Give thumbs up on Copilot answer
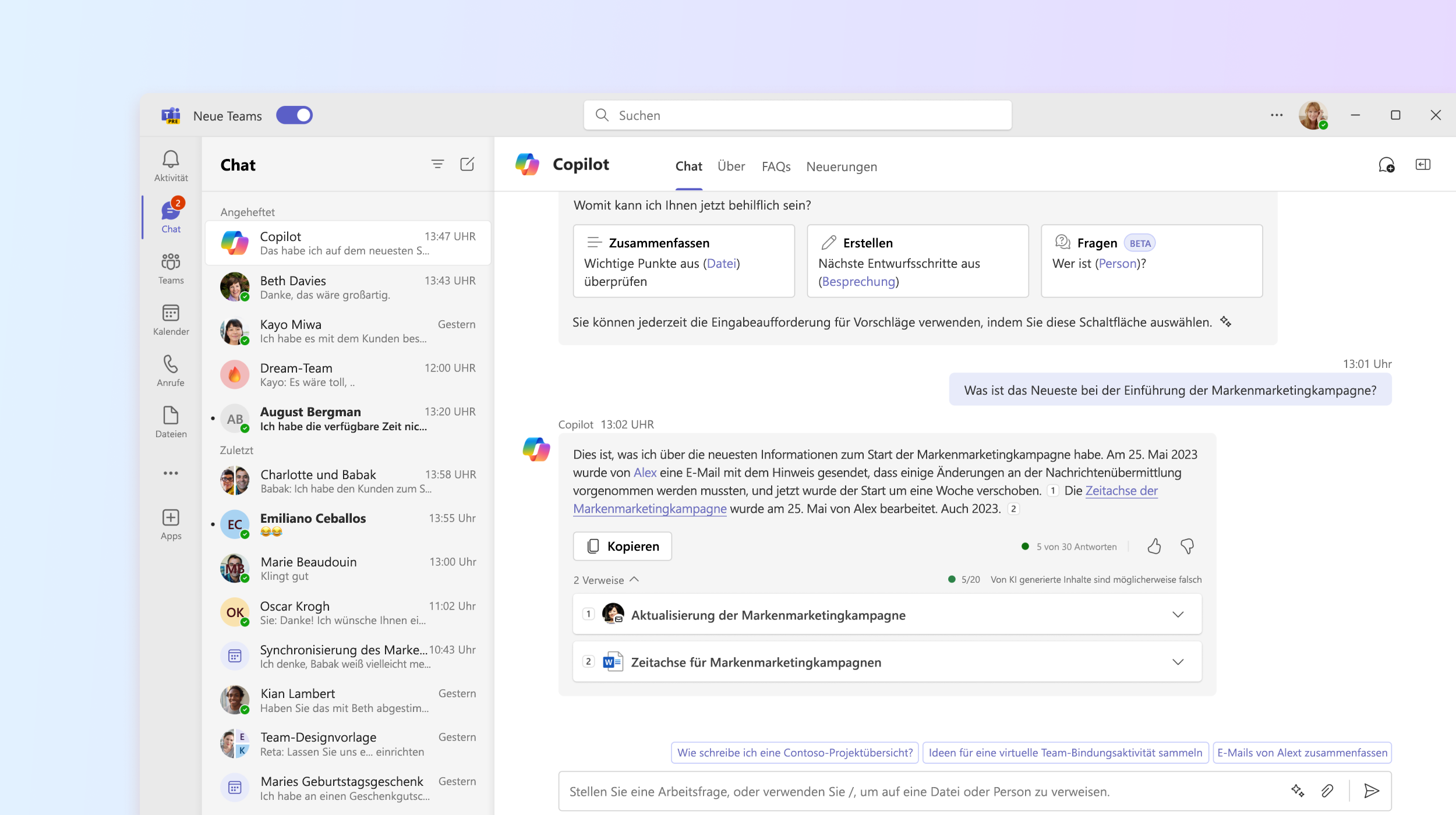The image size is (1456, 815). [x=1154, y=546]
